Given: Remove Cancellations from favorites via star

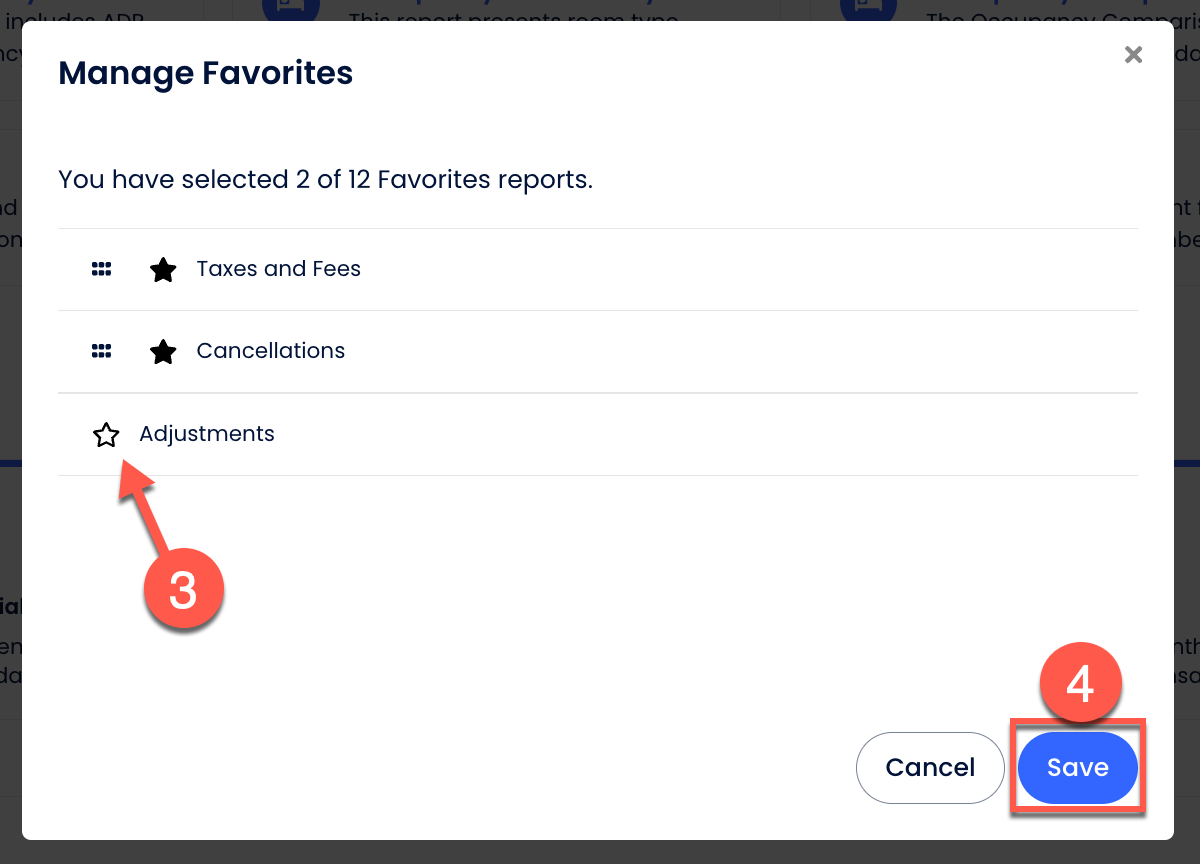Looking at the screenshot, I should pyautogui.click(x=163, y=352).
